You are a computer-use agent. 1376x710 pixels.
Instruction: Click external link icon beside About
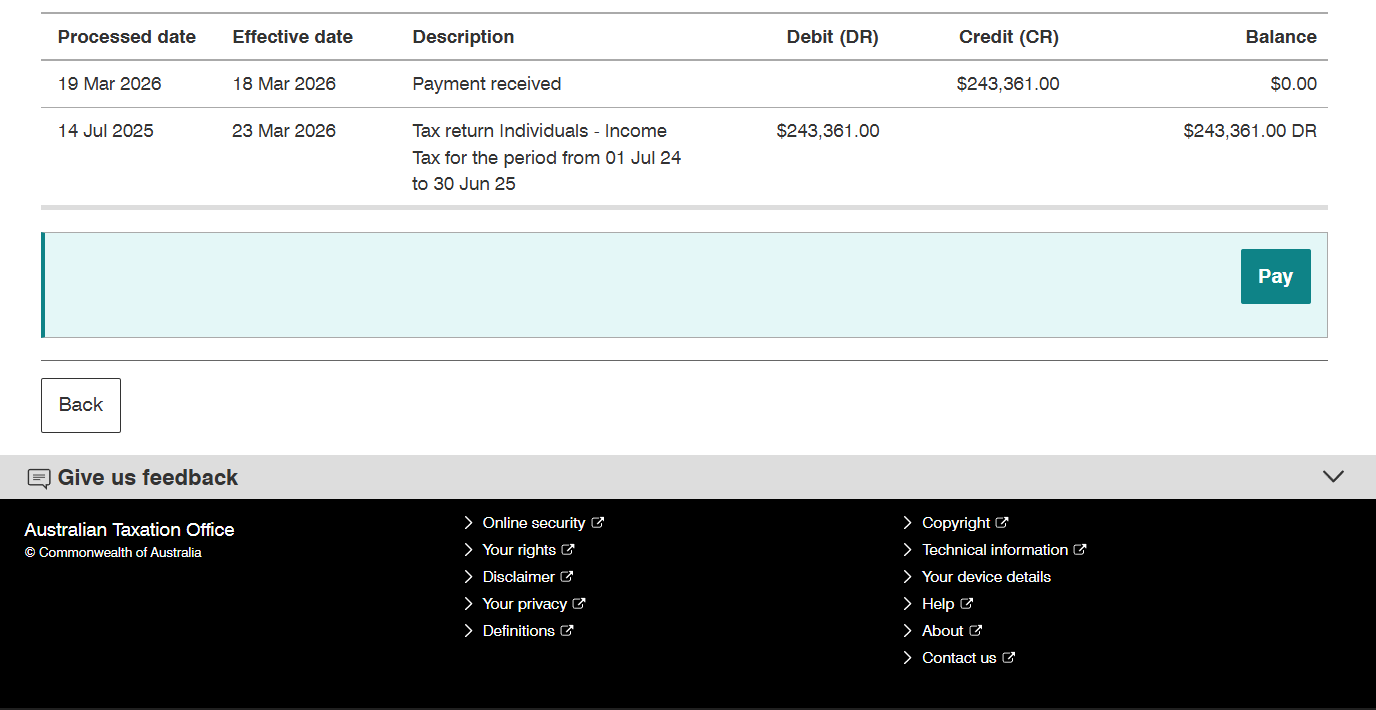(x=976, y=630)
